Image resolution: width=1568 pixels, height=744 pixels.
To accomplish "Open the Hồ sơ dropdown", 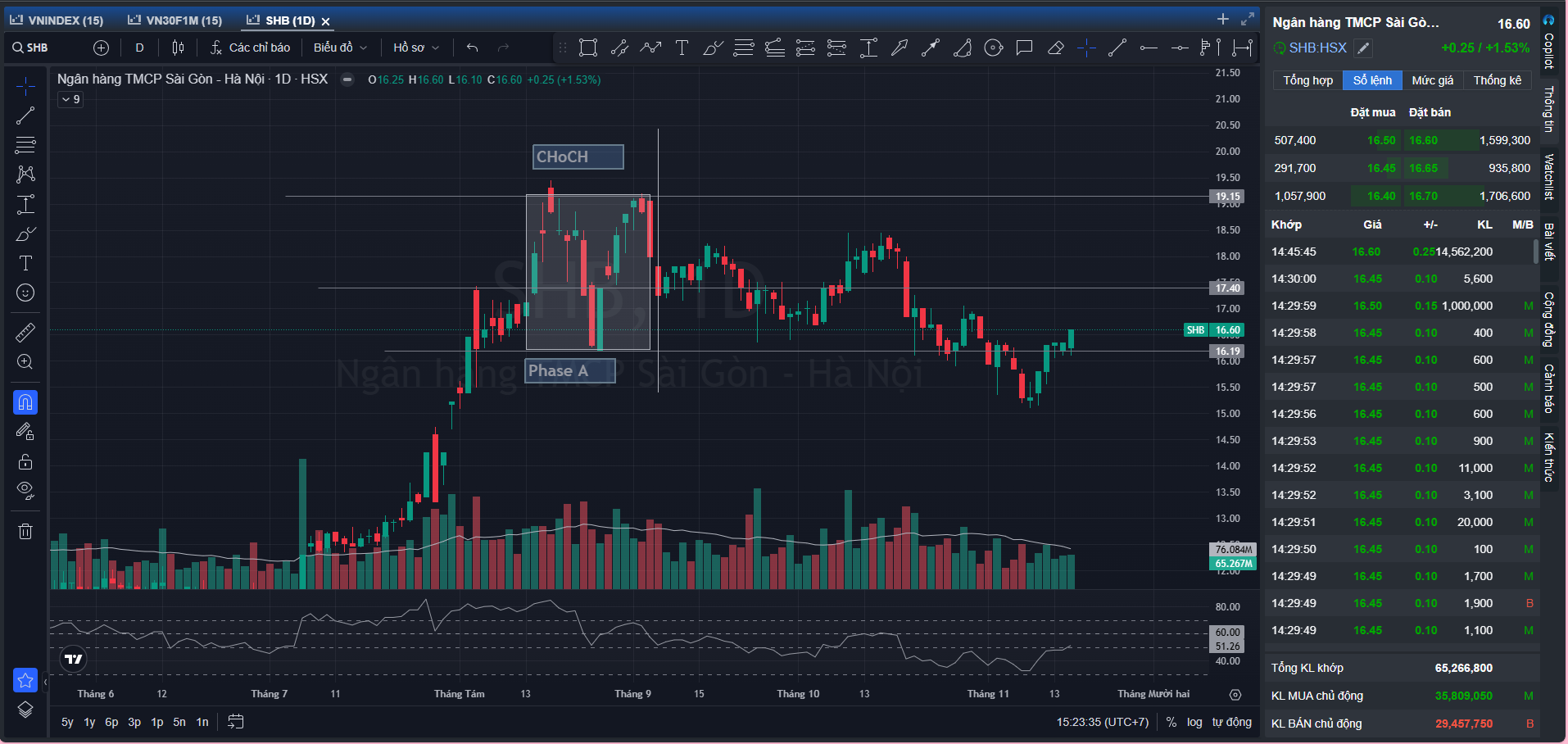I will pyautogui.click(x=416, y=48).
